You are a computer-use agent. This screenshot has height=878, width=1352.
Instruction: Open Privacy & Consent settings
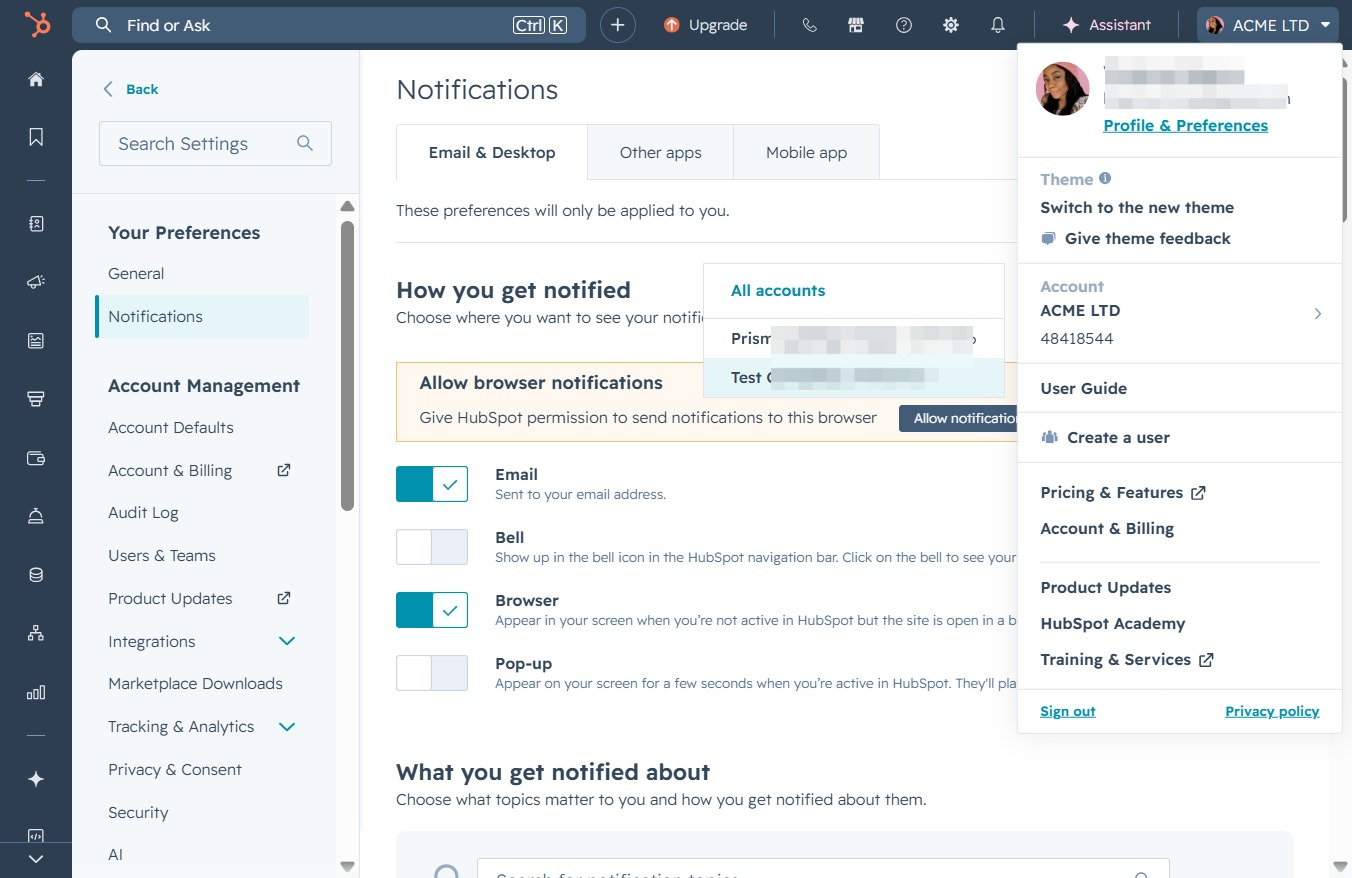[175, 770]
